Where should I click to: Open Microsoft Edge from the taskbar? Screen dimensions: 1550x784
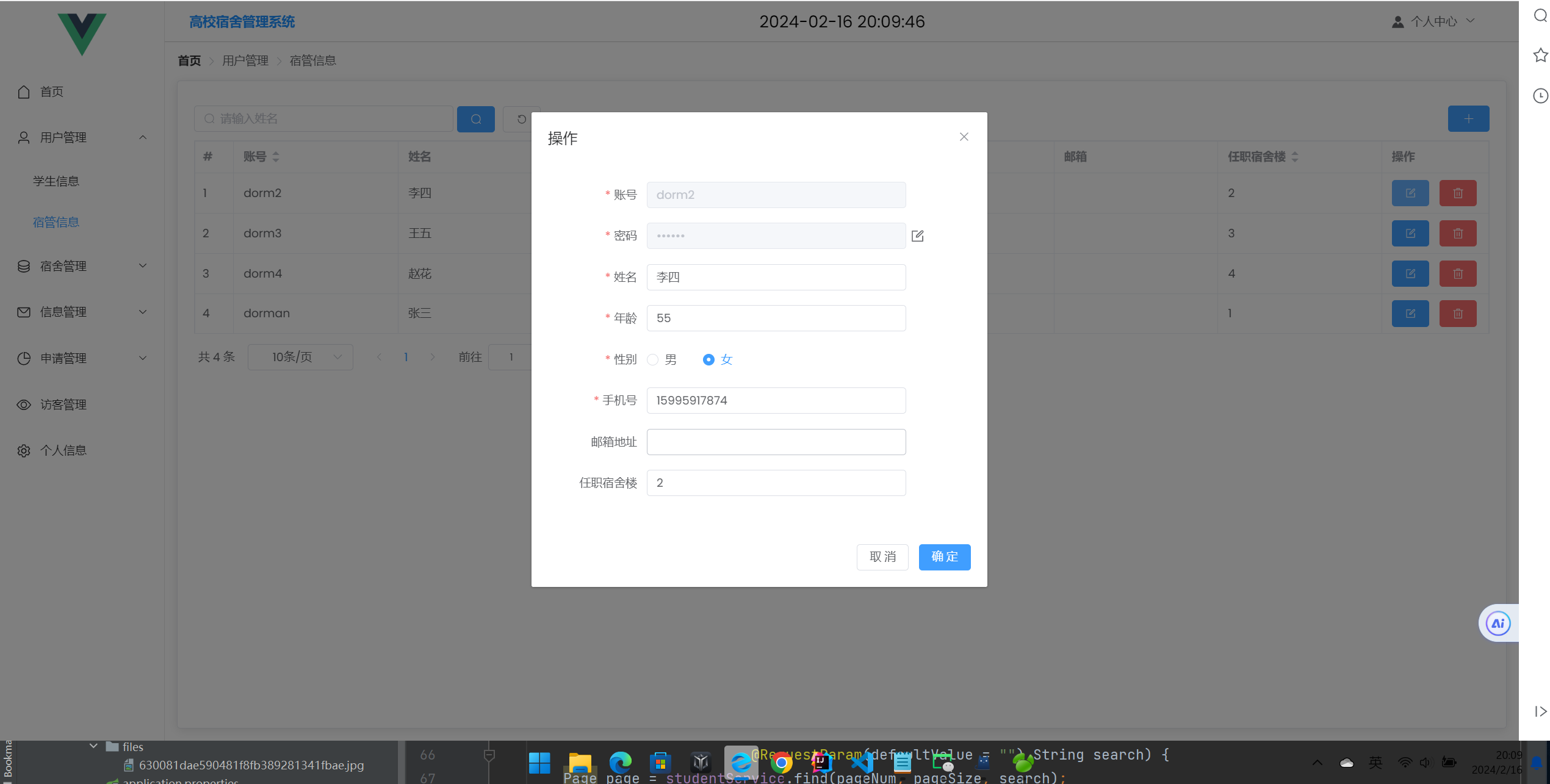620,763
